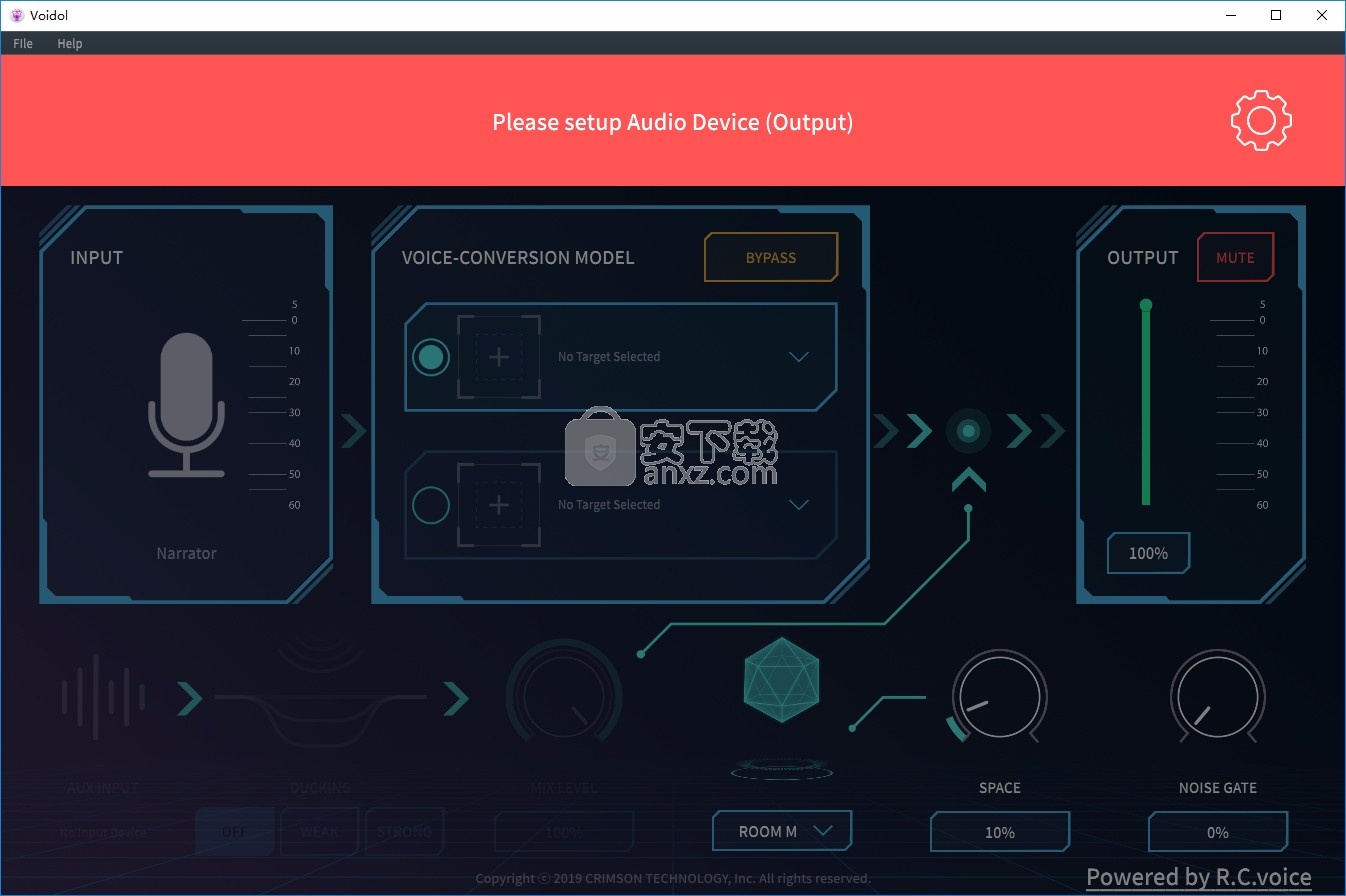
Task: Click the AUX INPUT waveform icon
Action: coord(104,697)
